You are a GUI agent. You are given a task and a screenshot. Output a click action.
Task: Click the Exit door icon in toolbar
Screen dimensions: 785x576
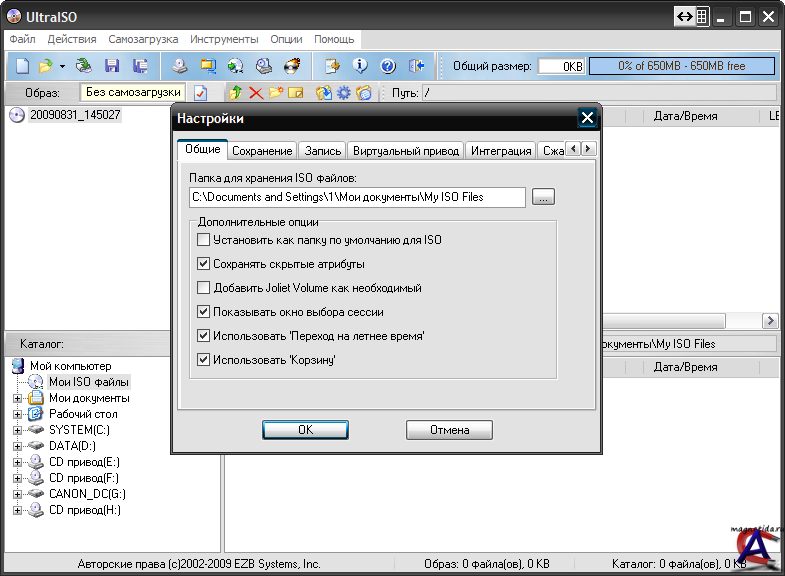point(417,66)
